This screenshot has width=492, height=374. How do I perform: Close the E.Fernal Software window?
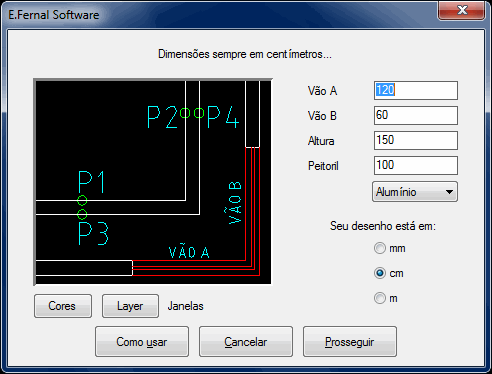pos(462,10)
